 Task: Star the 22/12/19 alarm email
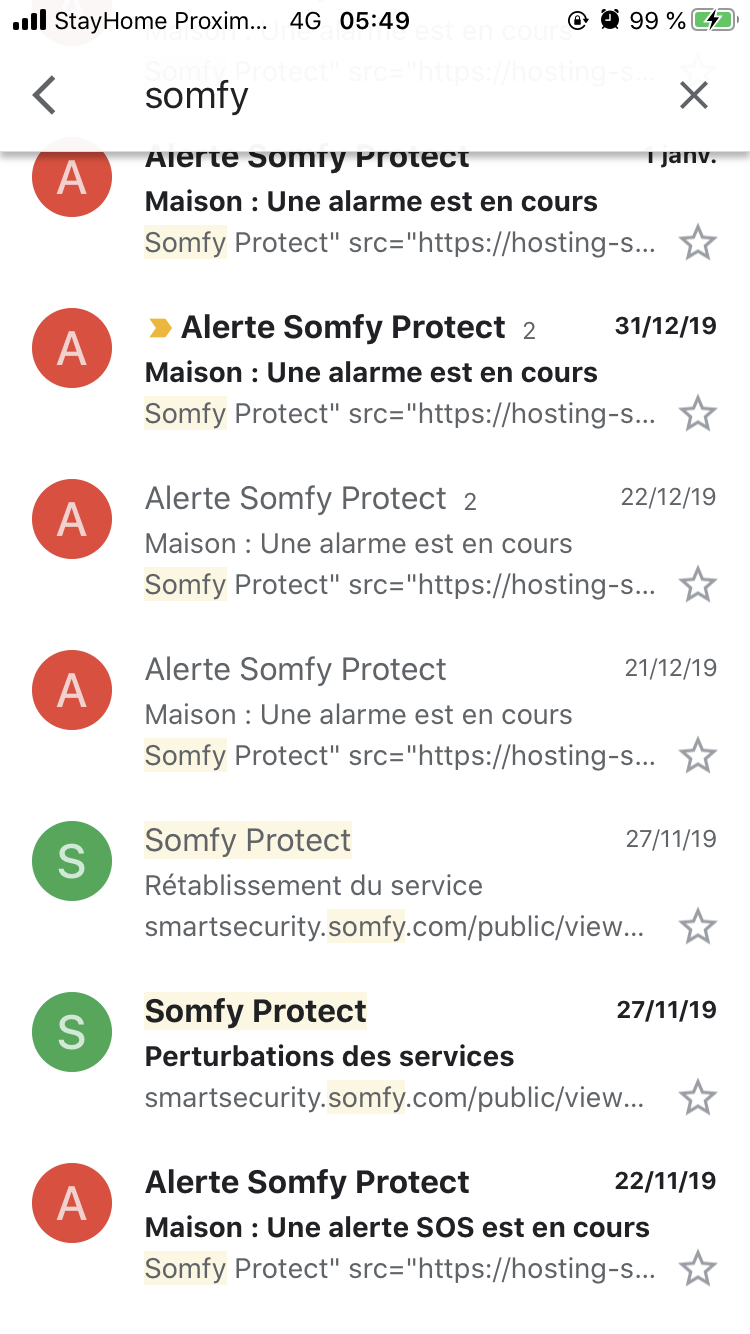pos(697,585)
